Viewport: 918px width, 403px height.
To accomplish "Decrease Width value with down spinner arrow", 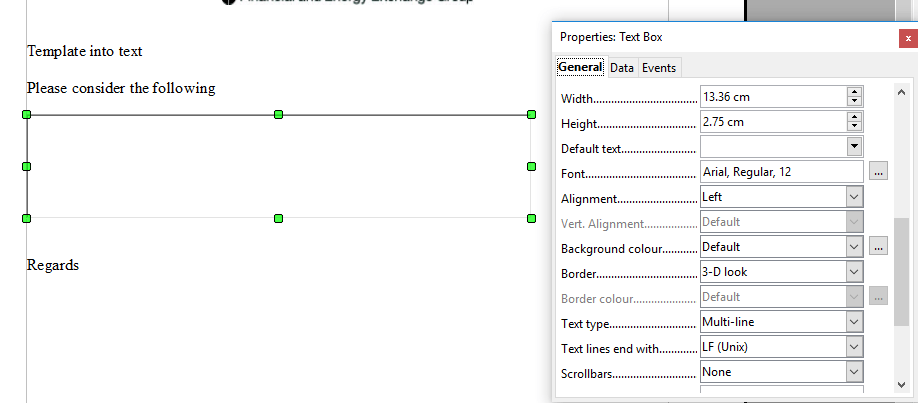I will pyautogui.click(x=854, y=102).
